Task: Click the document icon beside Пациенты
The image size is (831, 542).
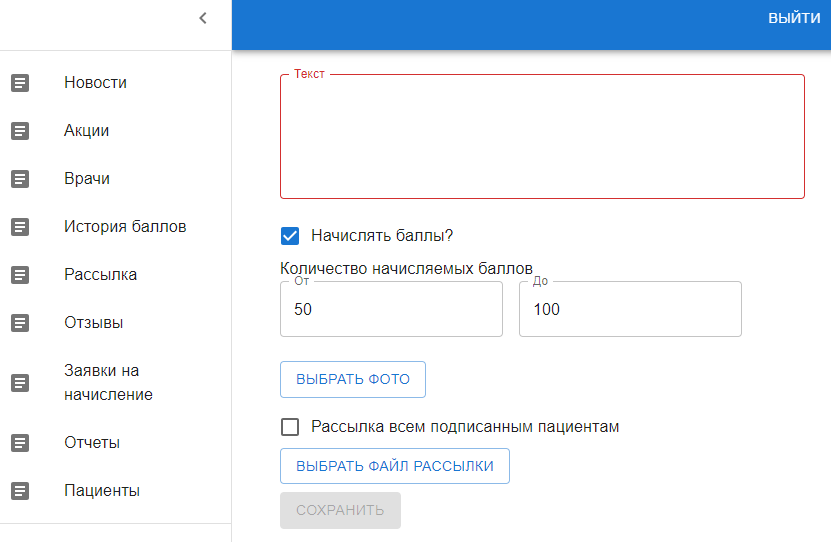Action: (x=20, y=491)
